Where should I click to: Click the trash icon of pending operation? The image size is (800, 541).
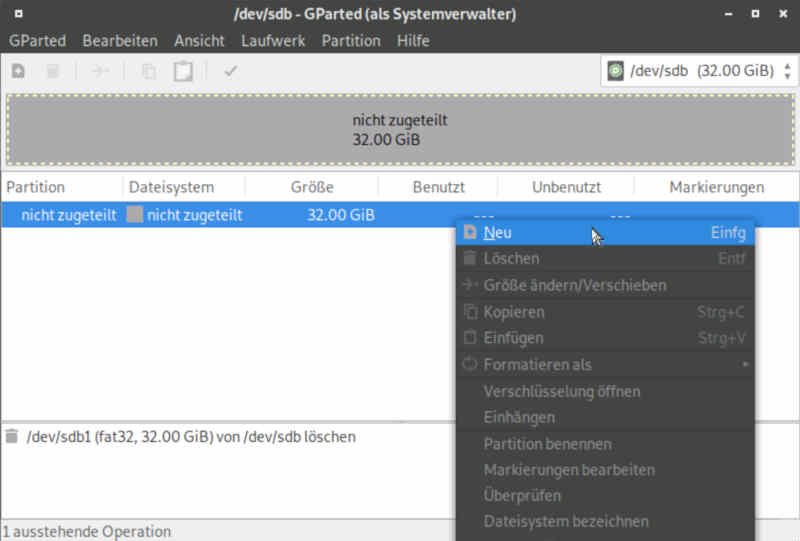(x=12, y=436)
